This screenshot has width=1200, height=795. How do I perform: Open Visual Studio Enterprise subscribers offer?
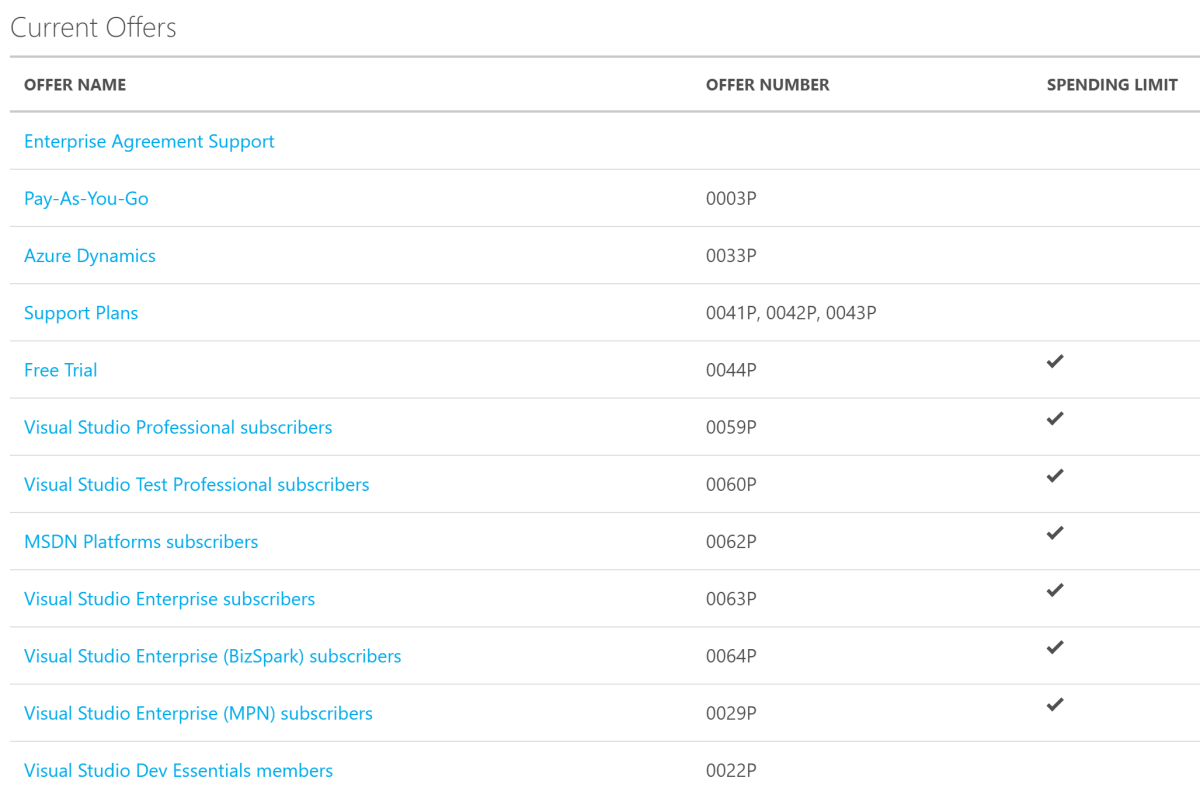tap(169, 598)
